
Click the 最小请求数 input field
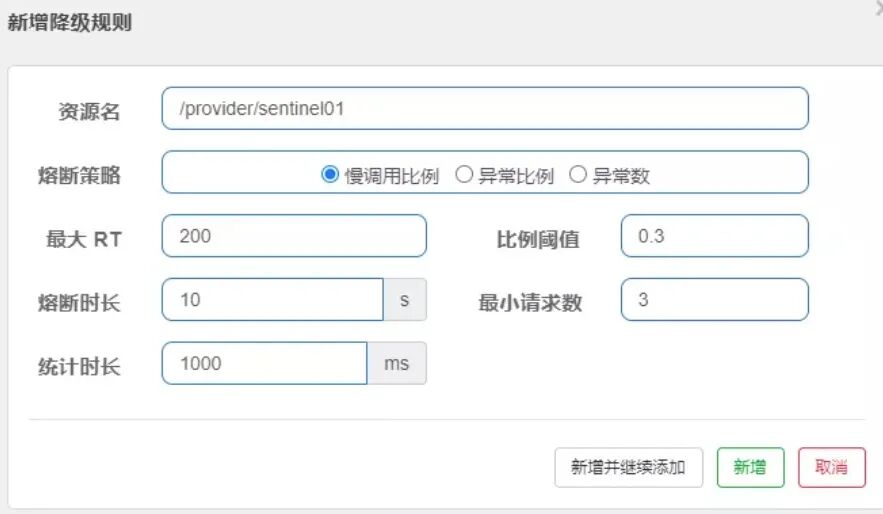(715, 299)
